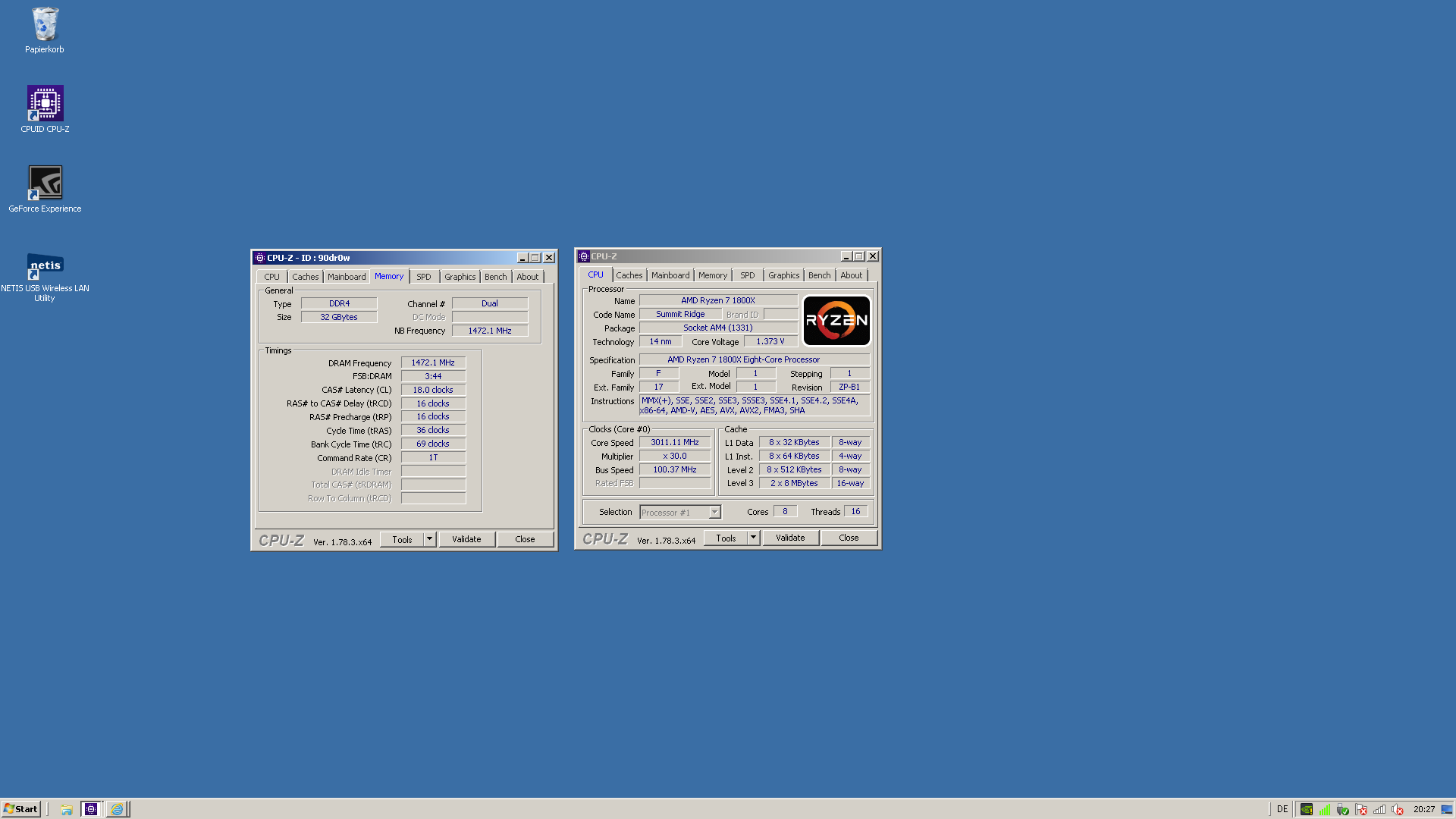Open the Mainboard tab in the right CPU-Z window
Image resolution: width=1456 pixels, height=819 pixels.
click(x=670, y=275)
